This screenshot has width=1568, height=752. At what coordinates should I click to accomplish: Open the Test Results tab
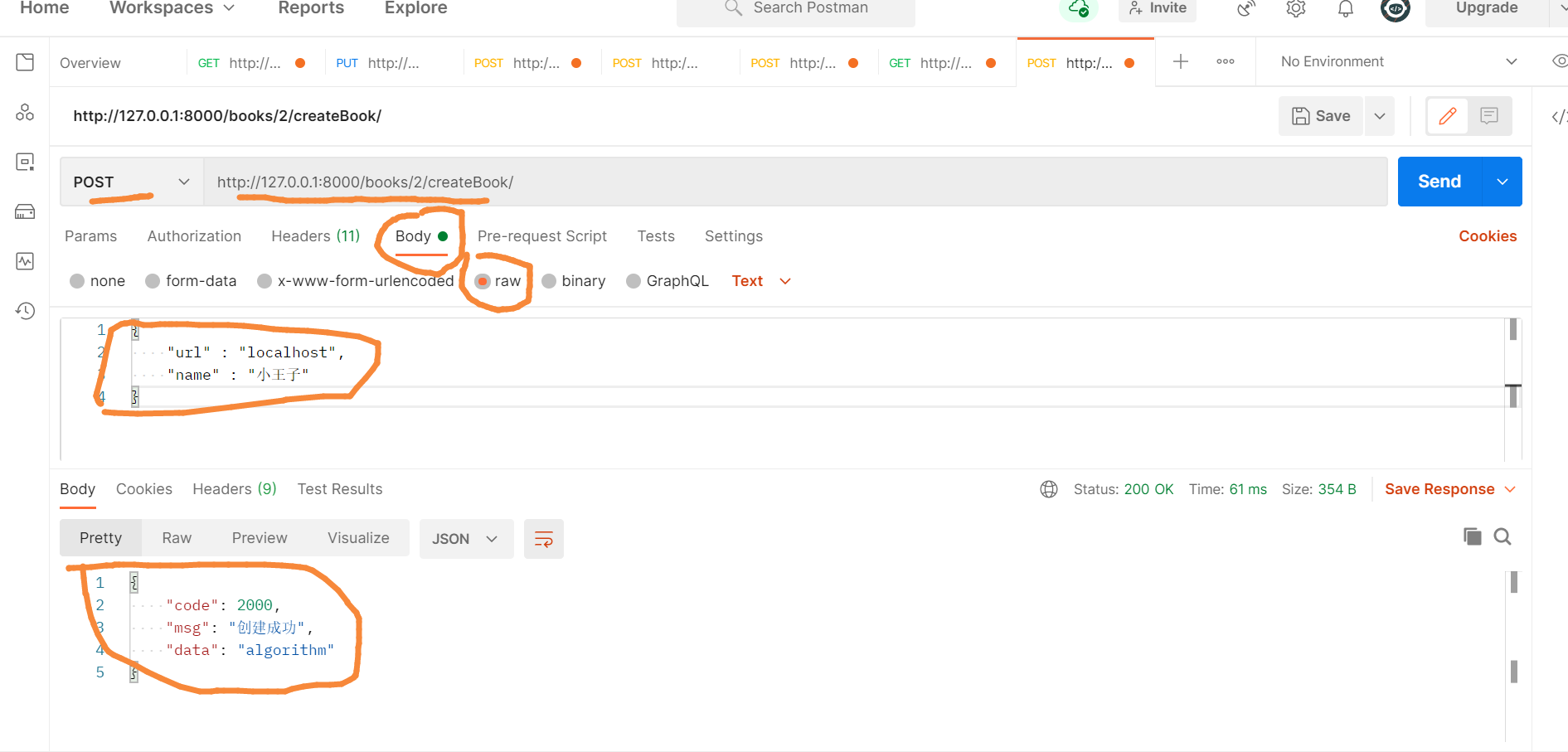pyautogui.click(x=340, y=489)
